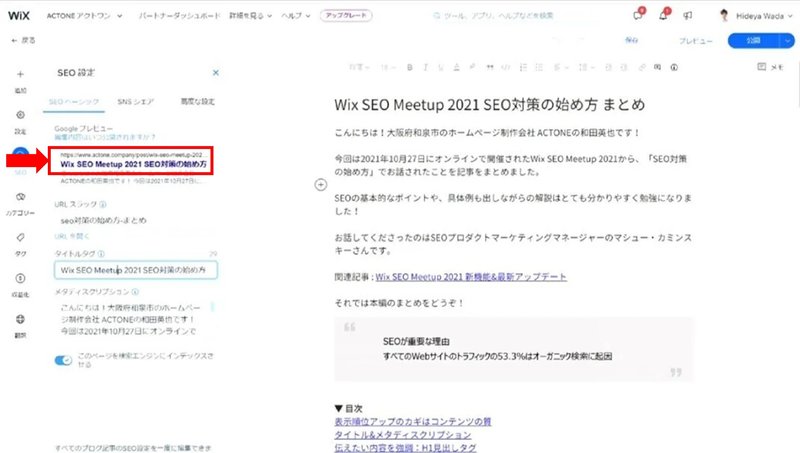Open the chat messages icon in header
Screen dimensions: 800x453
tap(638, 15)
